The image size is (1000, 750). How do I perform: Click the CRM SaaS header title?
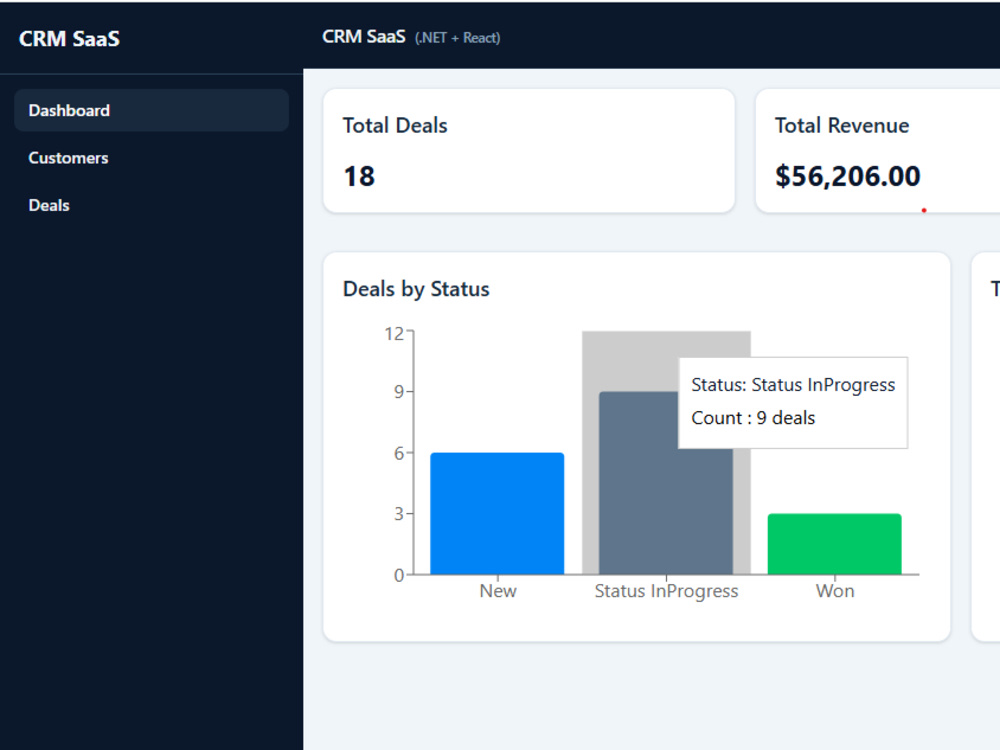[x=364, y=37]
